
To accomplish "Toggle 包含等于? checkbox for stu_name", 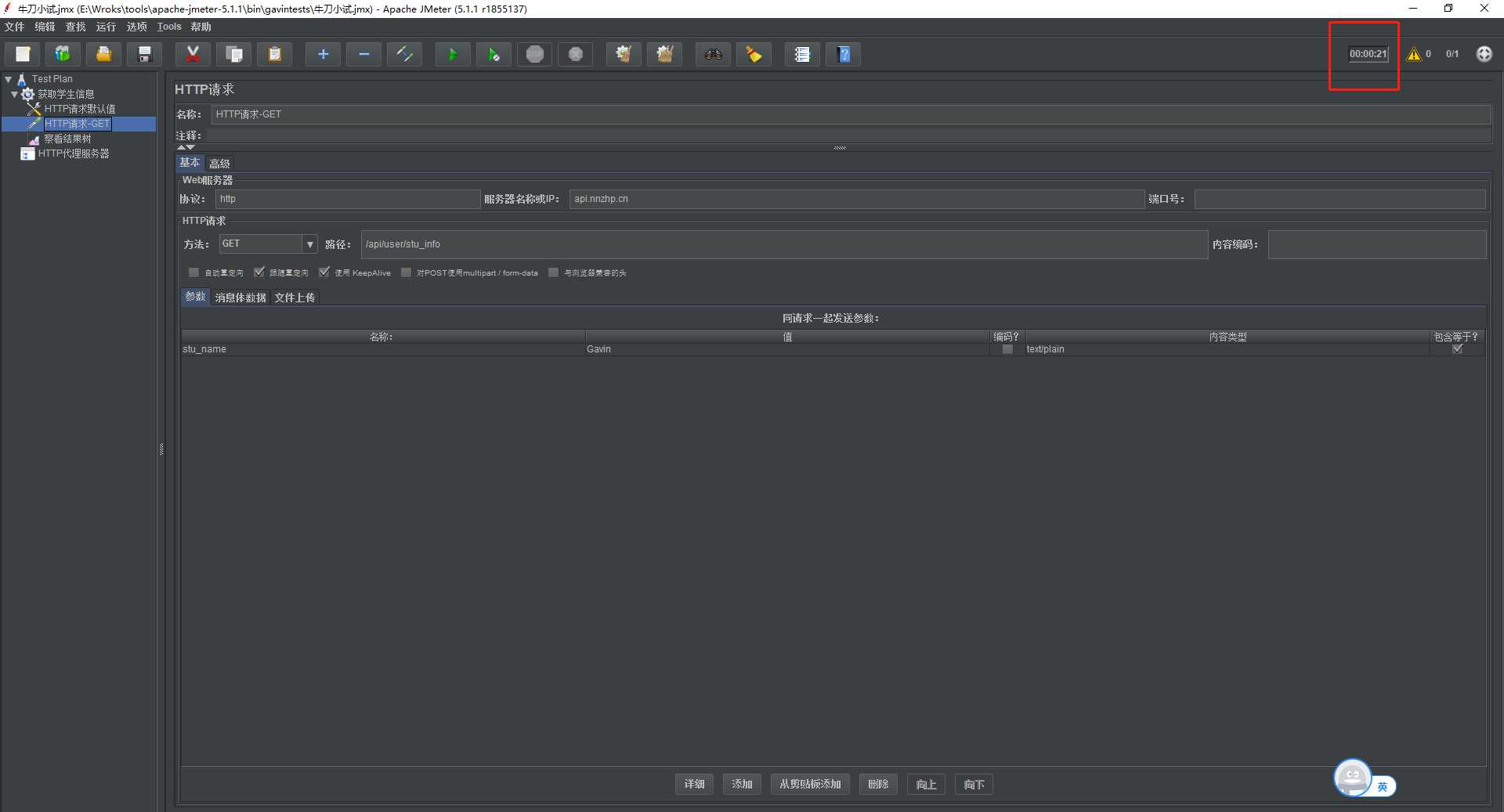I will (1457, 349).
